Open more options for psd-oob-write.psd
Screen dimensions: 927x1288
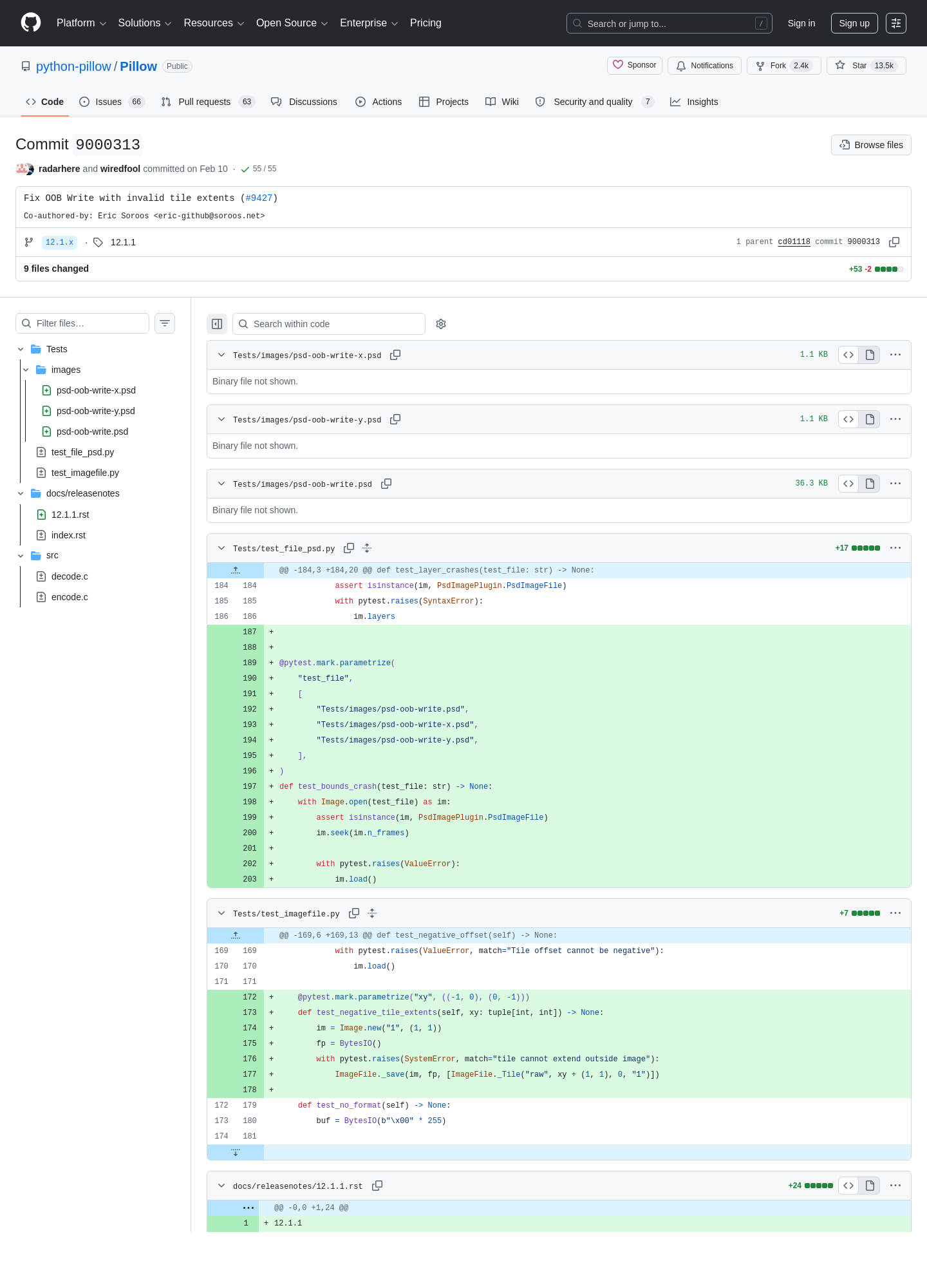(895, 484)
